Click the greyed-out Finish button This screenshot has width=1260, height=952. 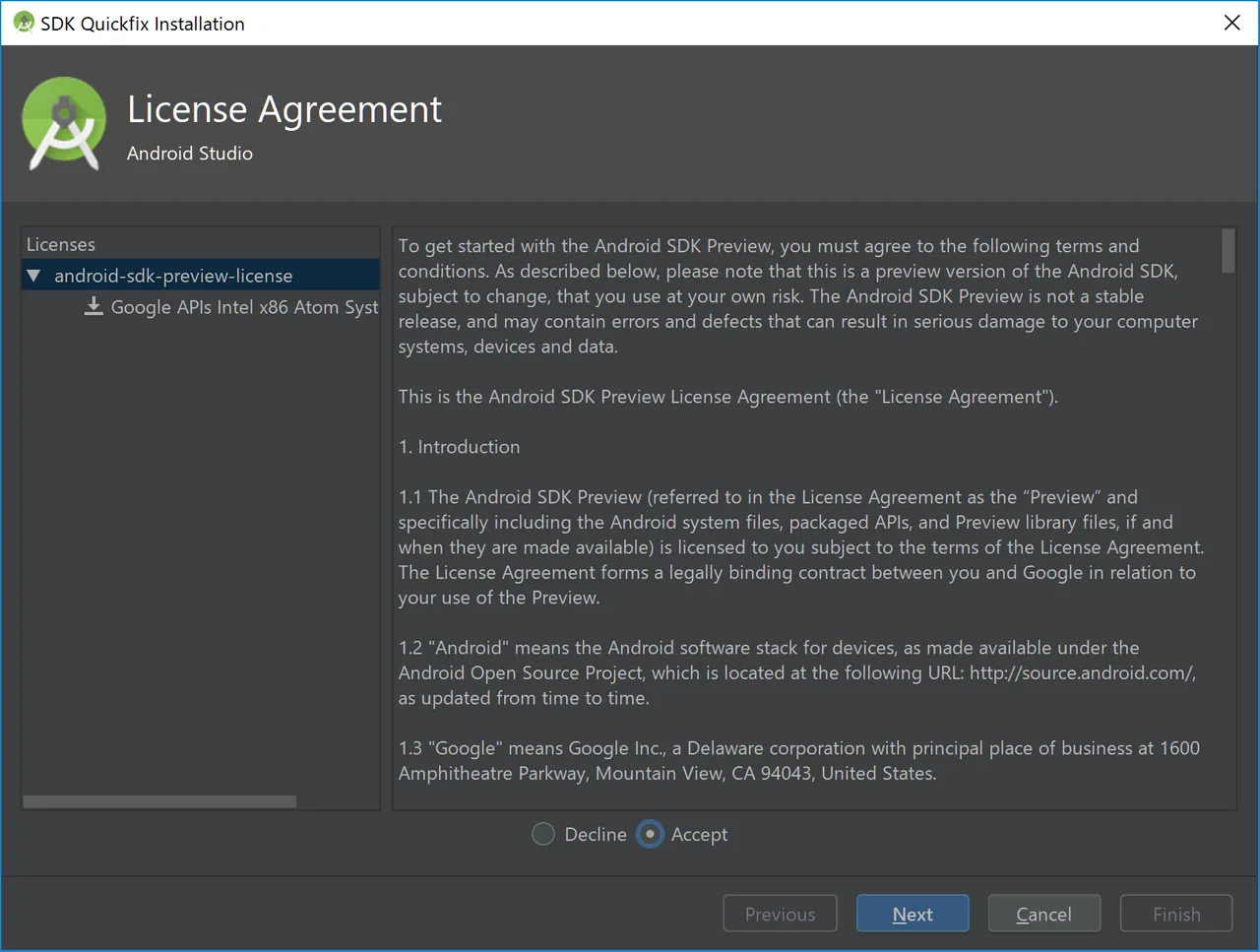click(1176, 914)
